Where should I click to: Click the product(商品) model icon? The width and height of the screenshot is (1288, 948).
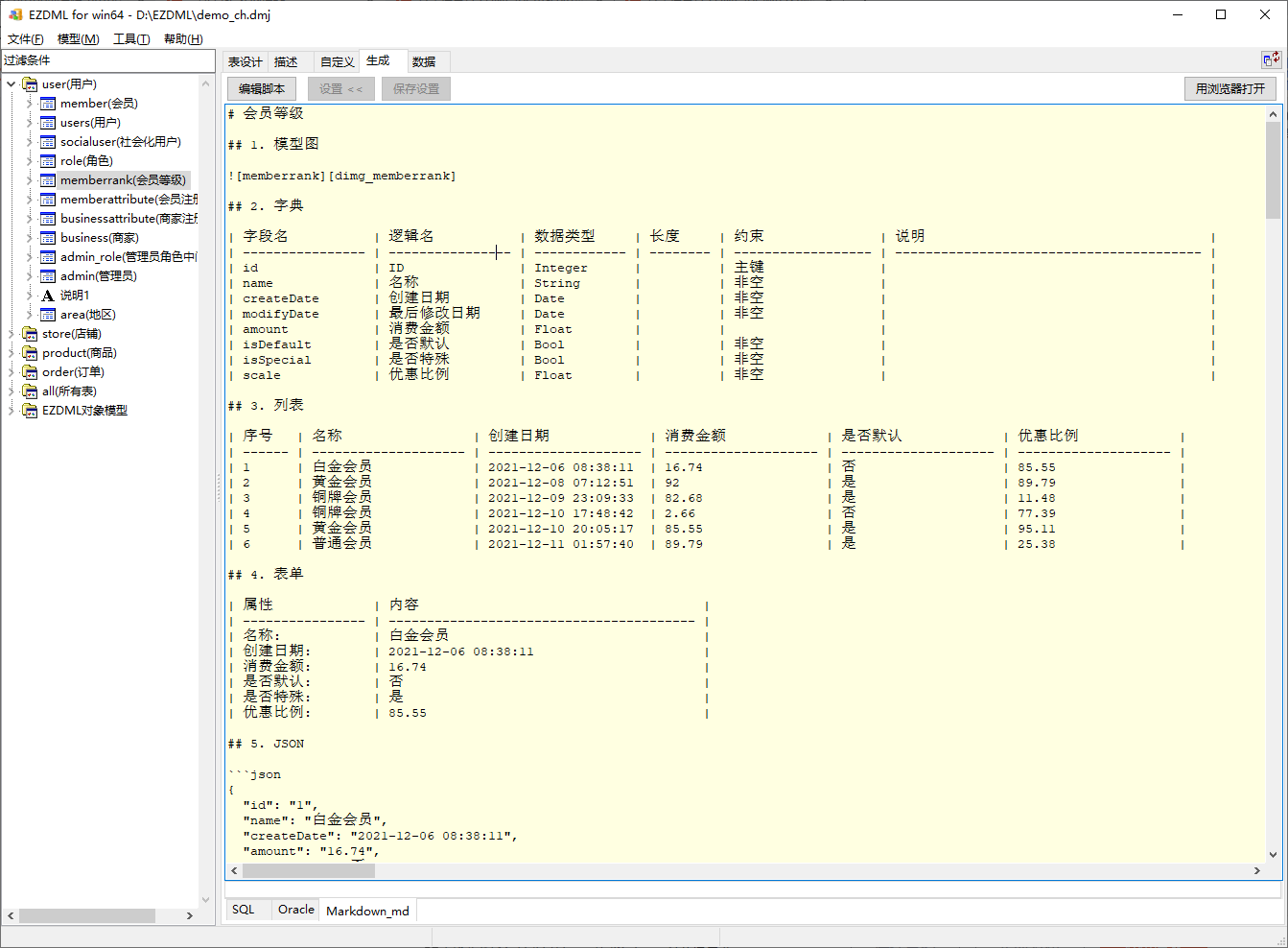30,353
